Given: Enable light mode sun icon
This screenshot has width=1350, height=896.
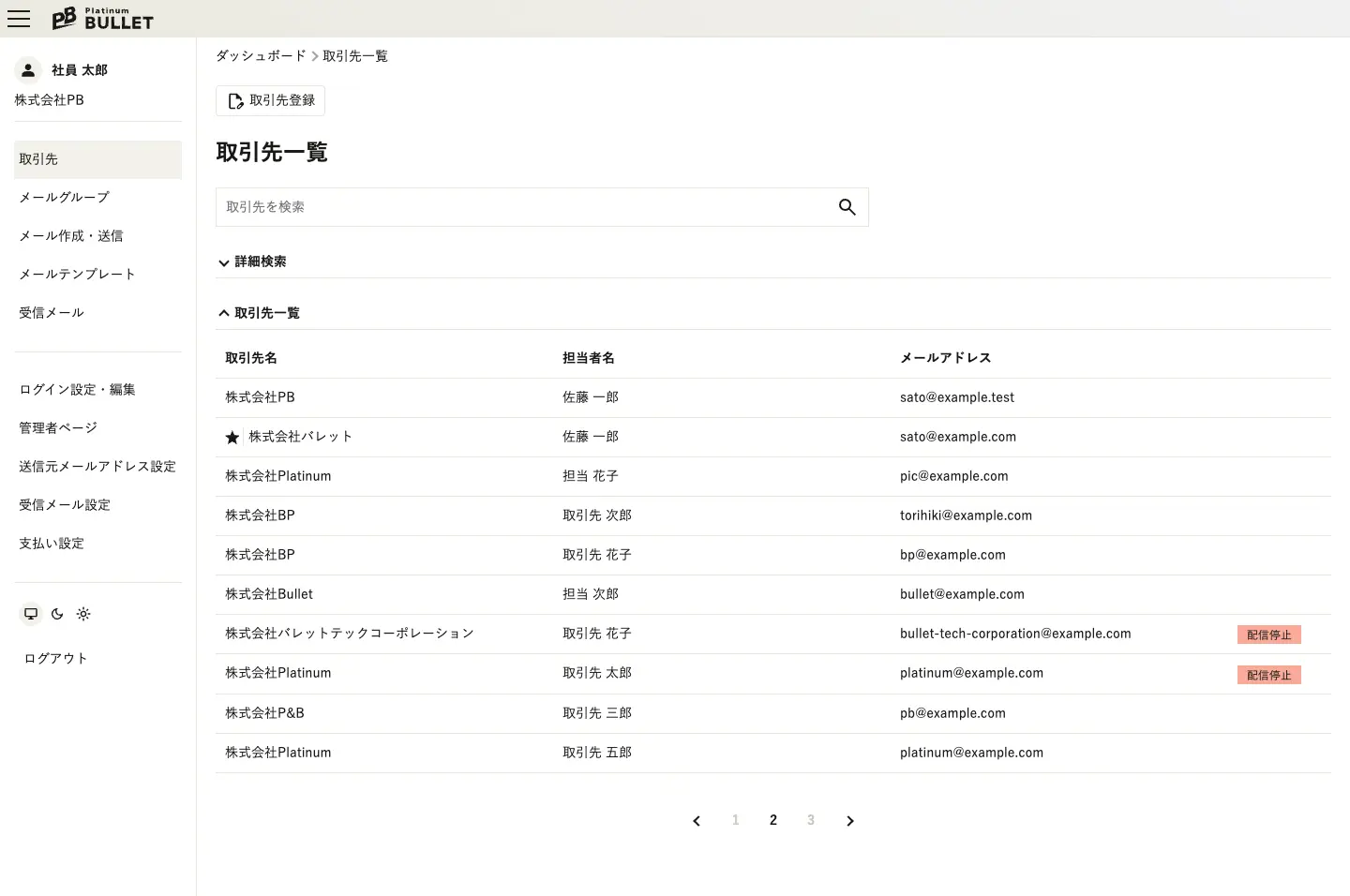Looking at the screenshot, I should tap(83, 614).
